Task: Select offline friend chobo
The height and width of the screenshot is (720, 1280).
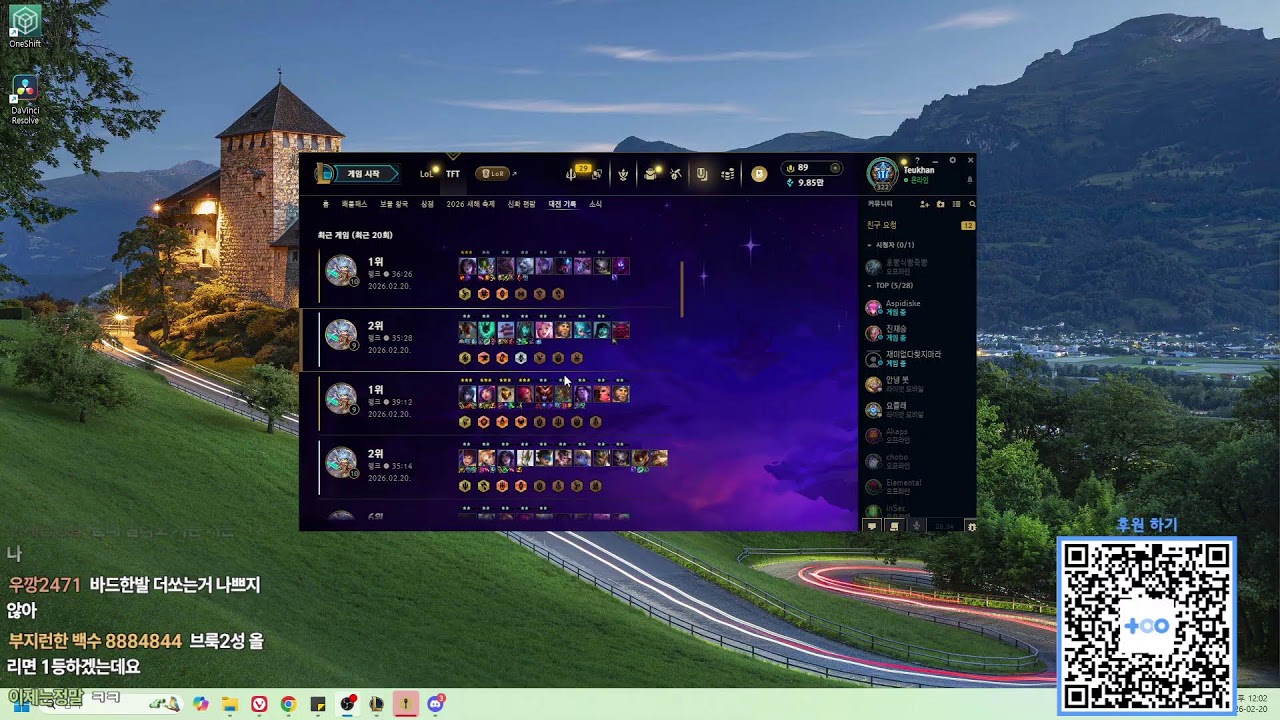Action: click(918, 462)
